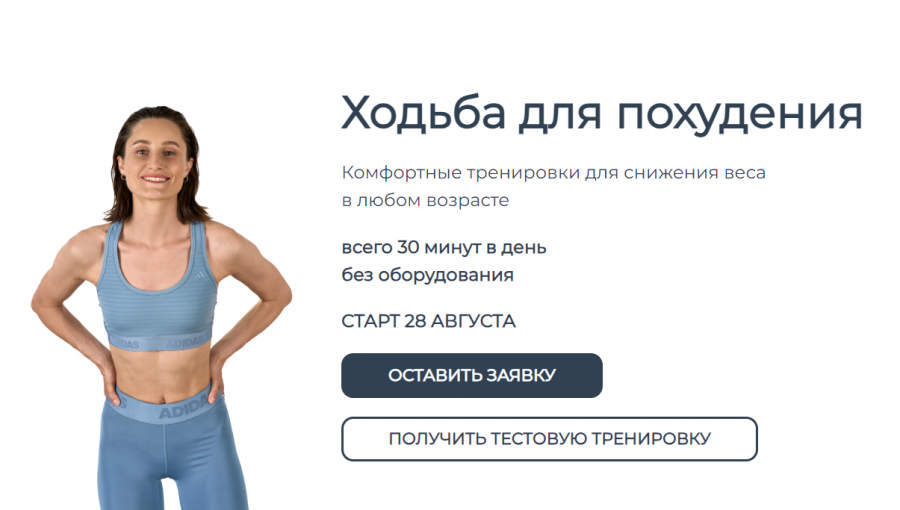Click the word Ходьба in the heading
Viewport: 900px width, 510px height.
[424, 112]
